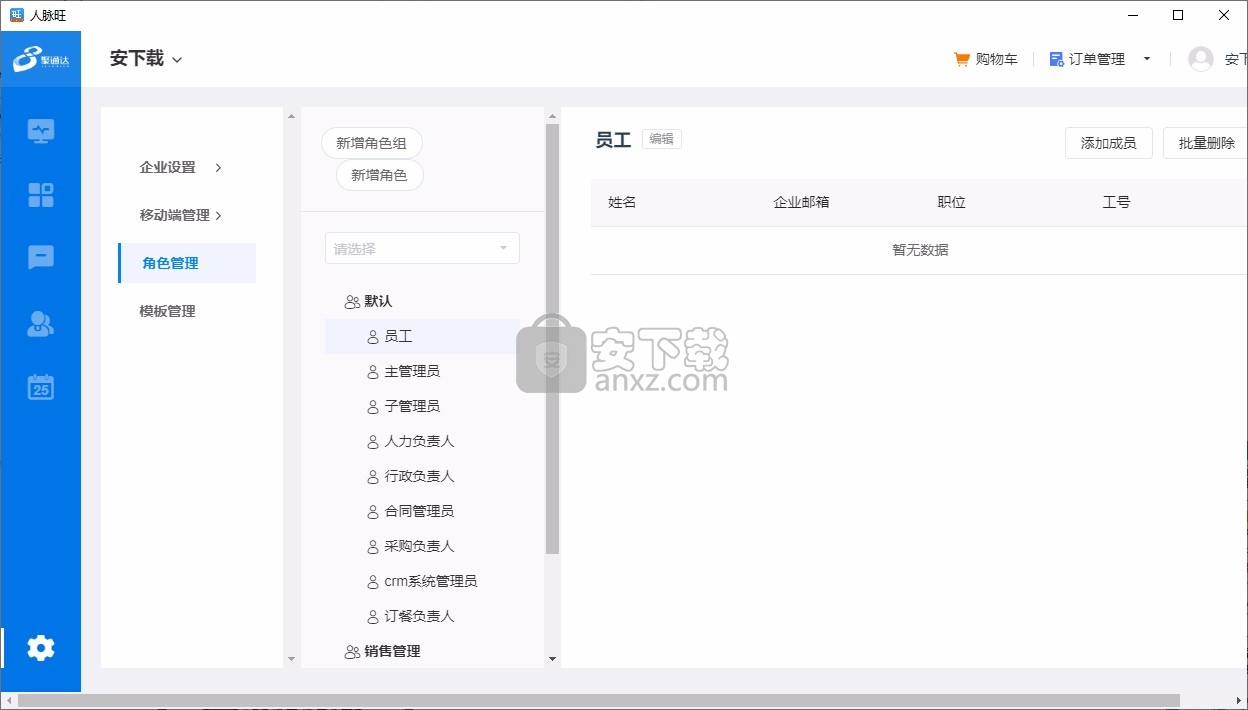The width and height of the screenshot is (1248, 710).
Task: Open the apps grid icon in sidebar
Action: [41, 195]
